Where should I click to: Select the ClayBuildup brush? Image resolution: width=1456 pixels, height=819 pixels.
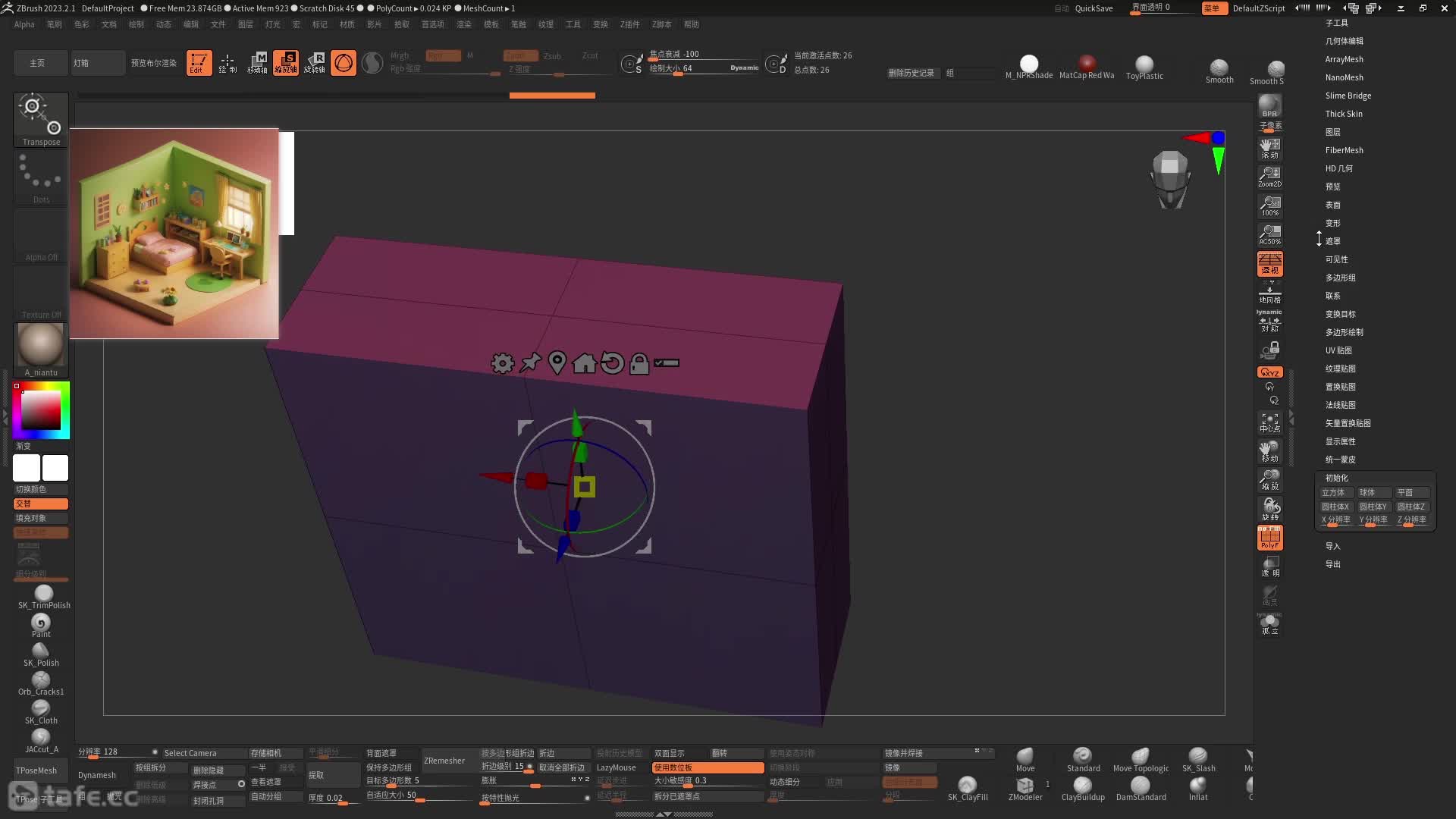[x=1083, y=789]
